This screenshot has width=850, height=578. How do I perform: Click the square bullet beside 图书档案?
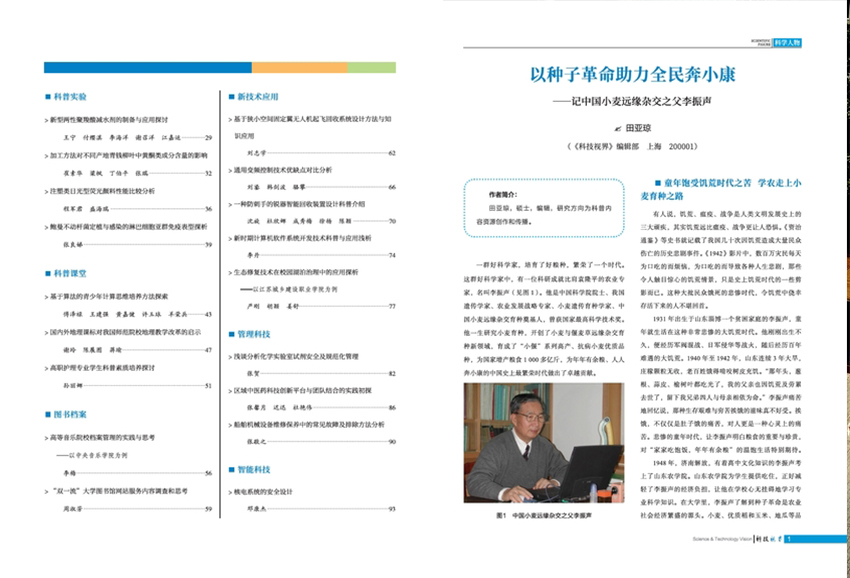48,412
